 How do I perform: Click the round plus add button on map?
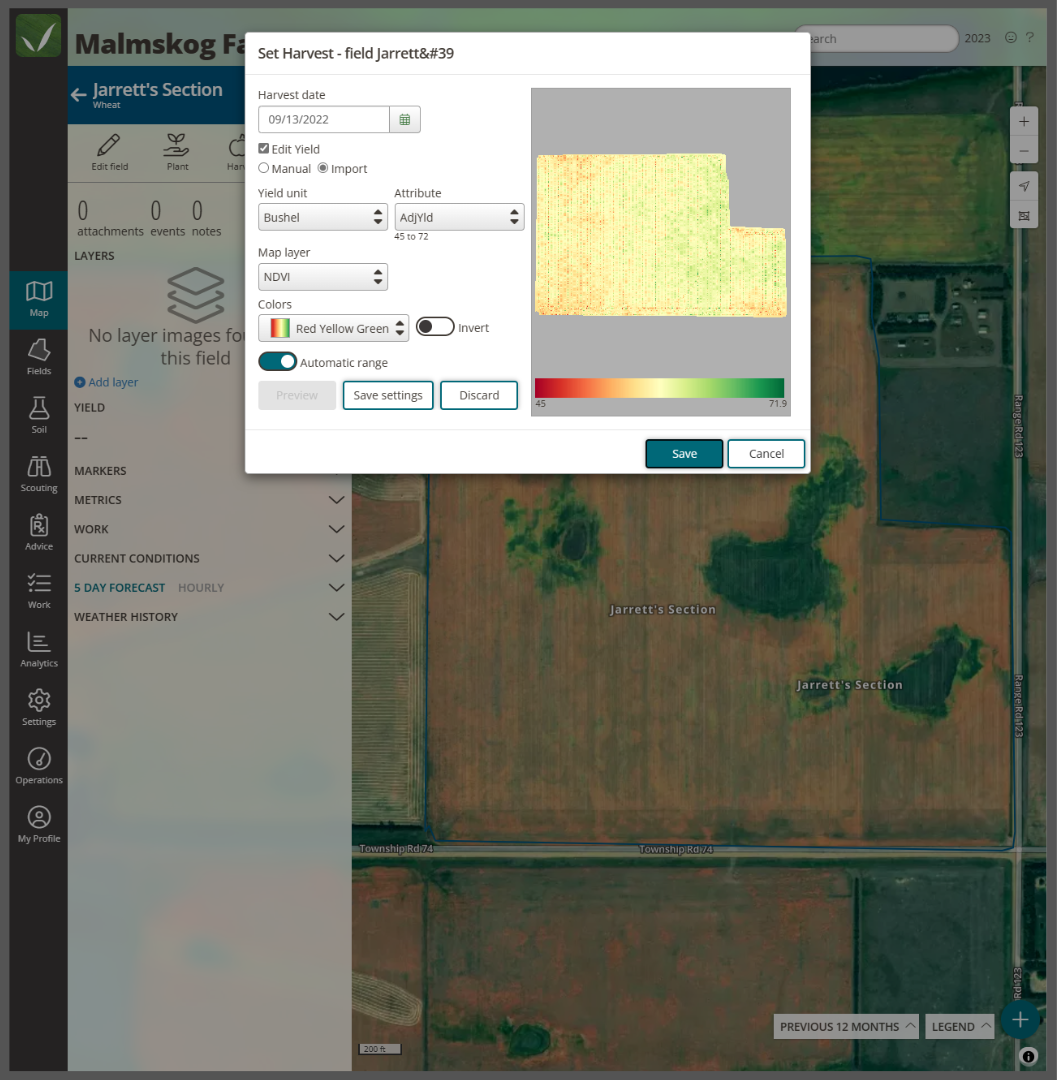[x=1020, y=1019]
